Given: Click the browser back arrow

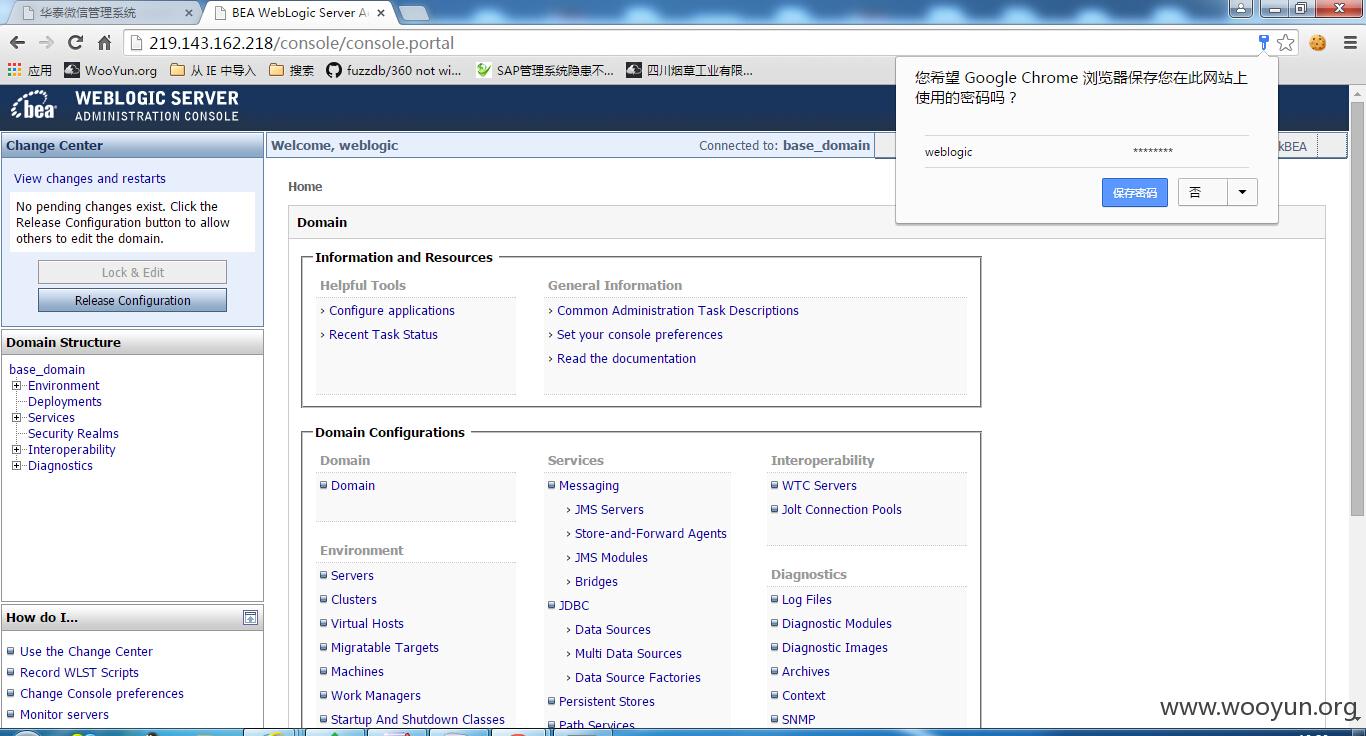Looking at the screenshot, I should point(17,42).
